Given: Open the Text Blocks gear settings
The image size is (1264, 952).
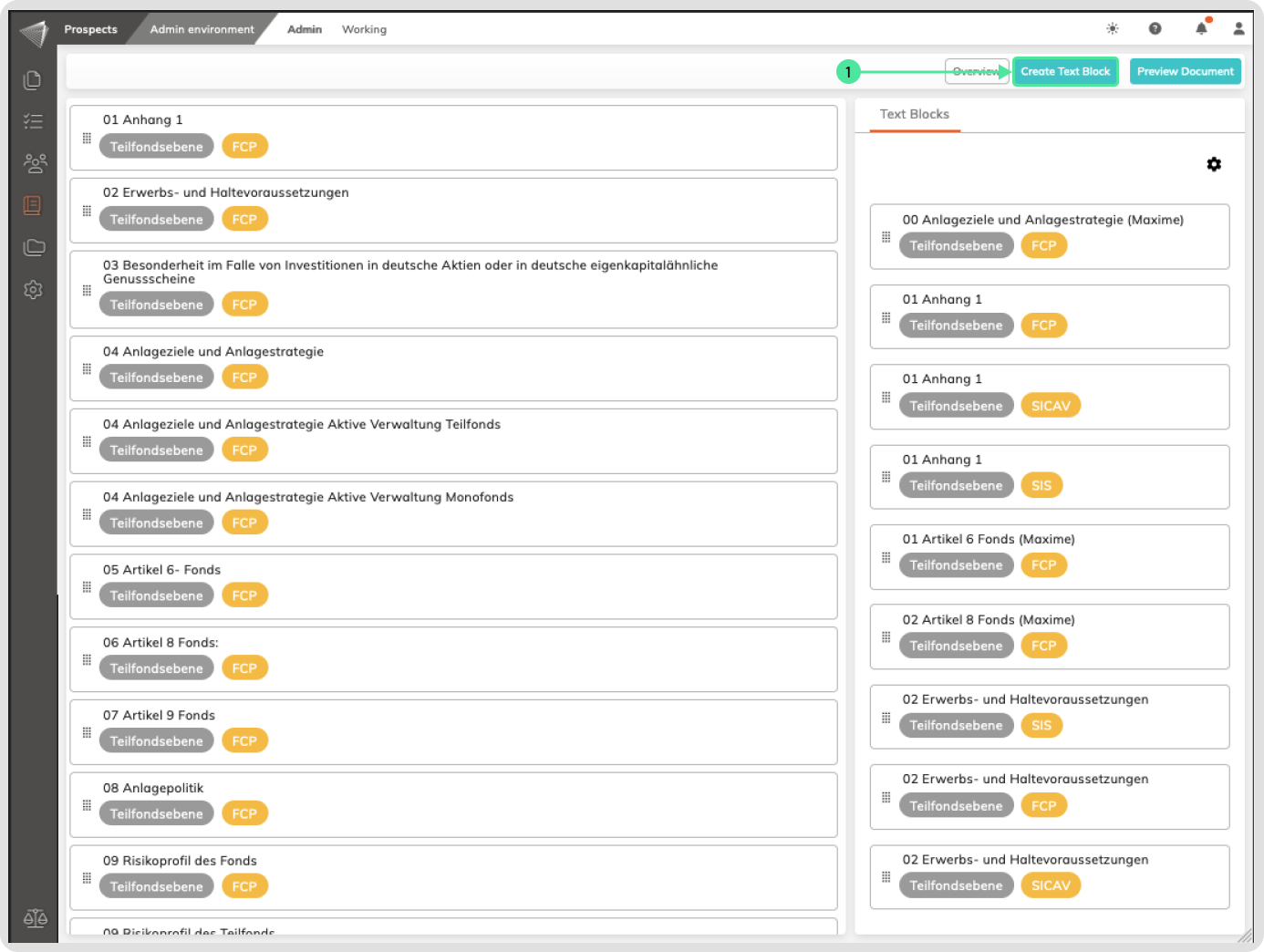Looking at the screenshot, I should (1214, 164).
